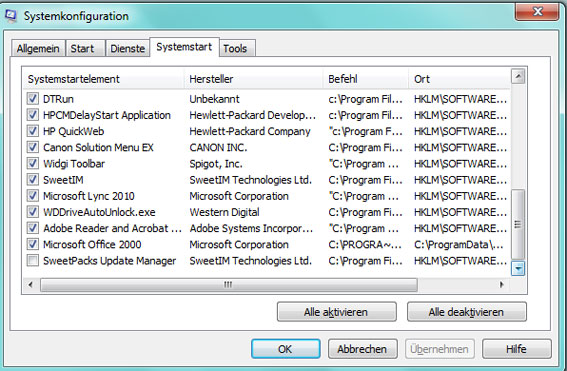Select 'Canon Solution Menu EX' entry text

click(x=98, y=148)
